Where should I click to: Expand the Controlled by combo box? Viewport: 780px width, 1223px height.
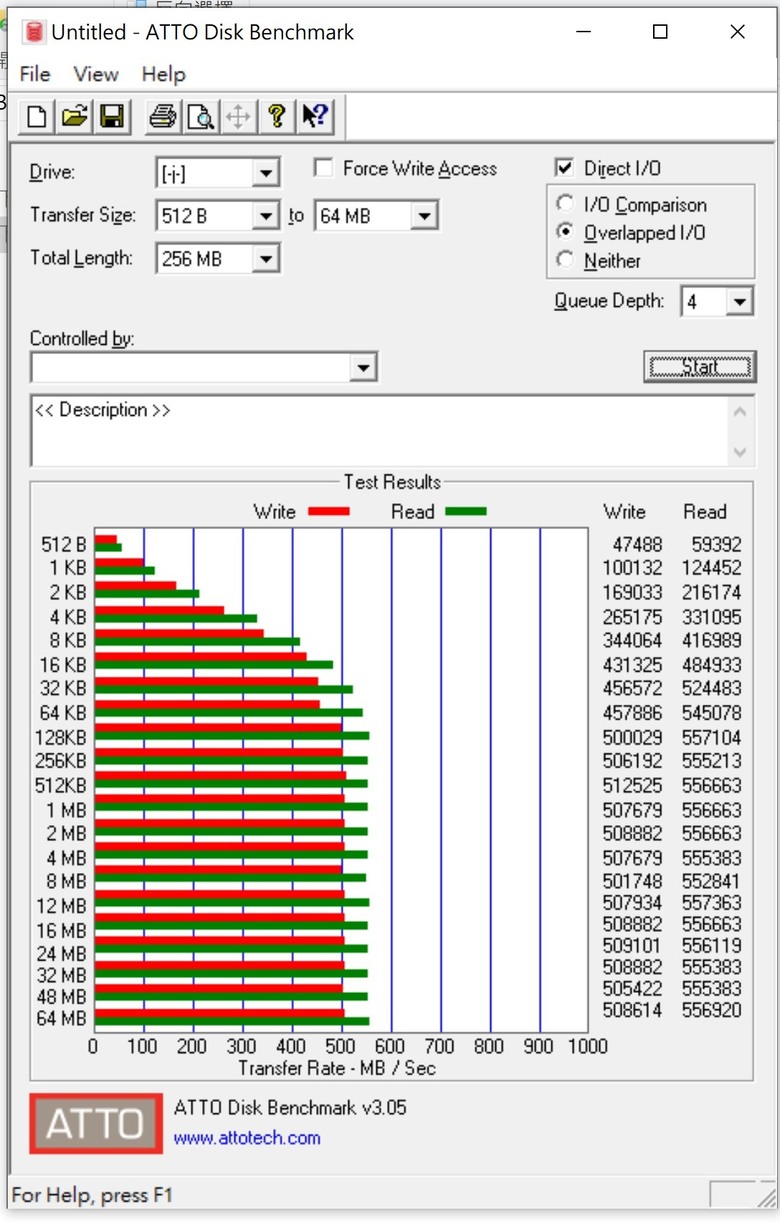(x=362, y=368)
